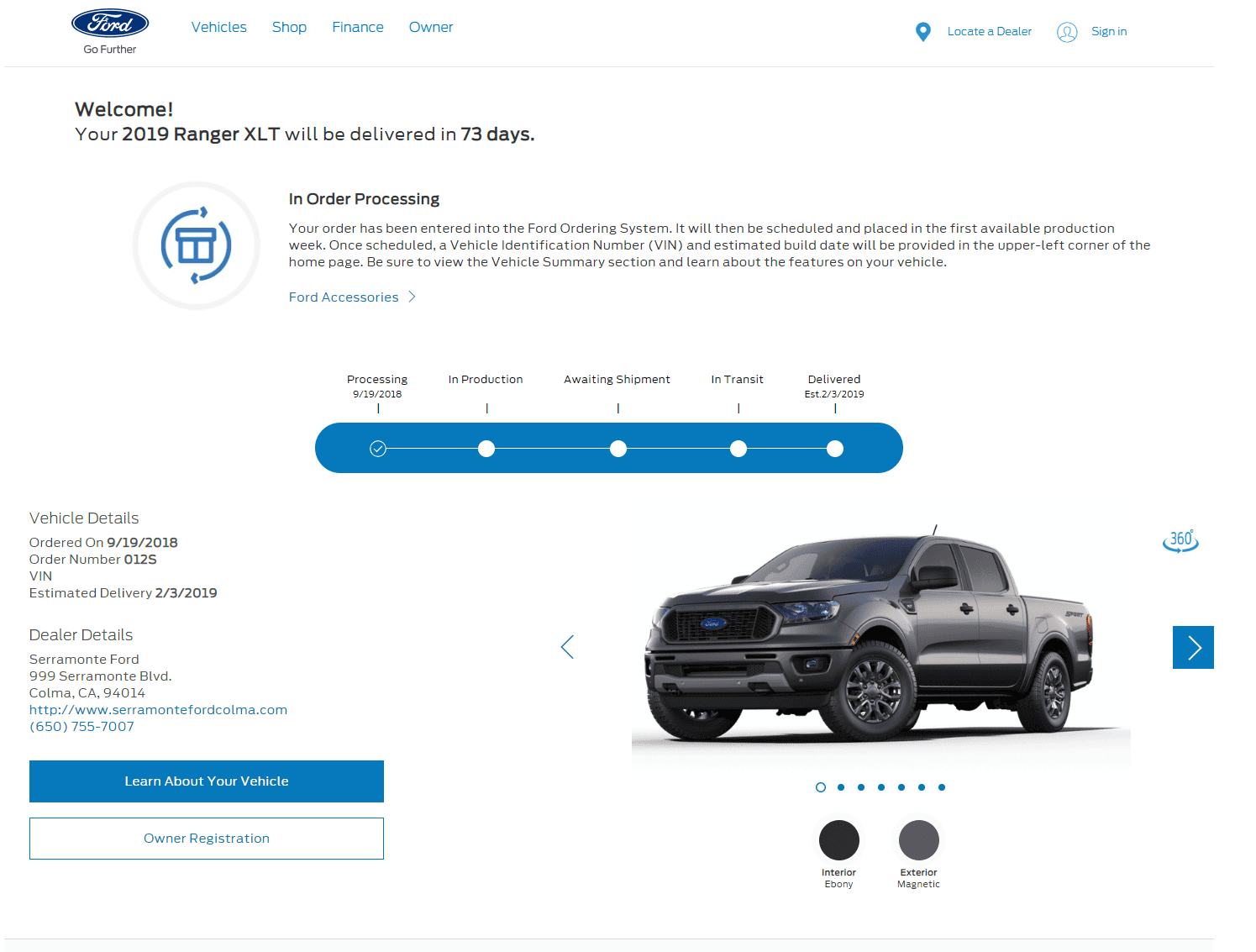The image size is (1256, 952).
Task: Select the fourth carousel indicator dot
Action: coord(881,787)
